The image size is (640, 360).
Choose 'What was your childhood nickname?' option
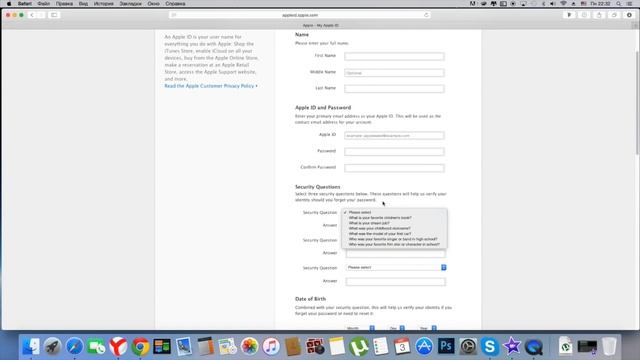tap(394, 229)
